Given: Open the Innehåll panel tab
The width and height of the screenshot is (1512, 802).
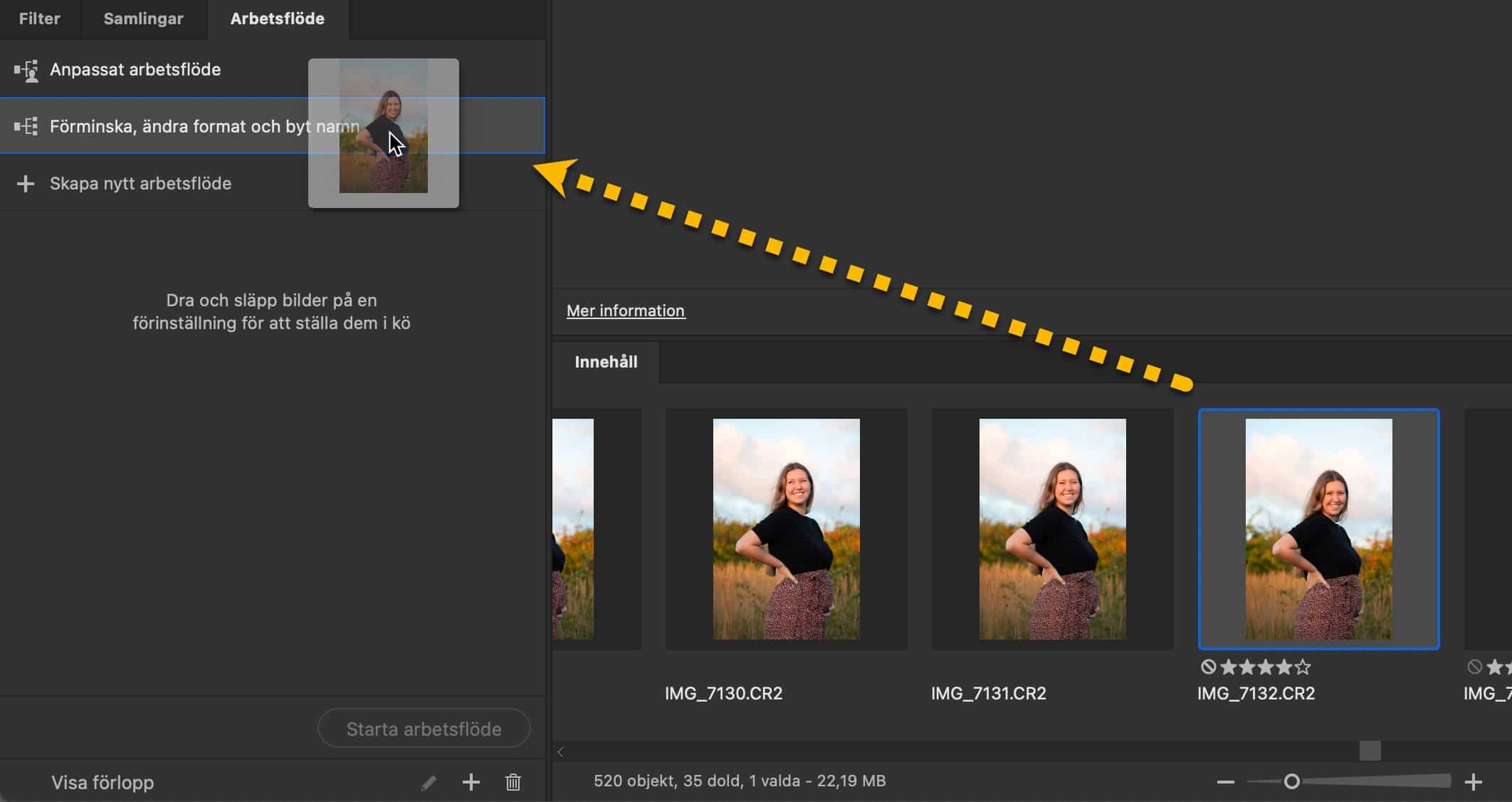Looking at the screenshot, I should [x=606, y=362].
